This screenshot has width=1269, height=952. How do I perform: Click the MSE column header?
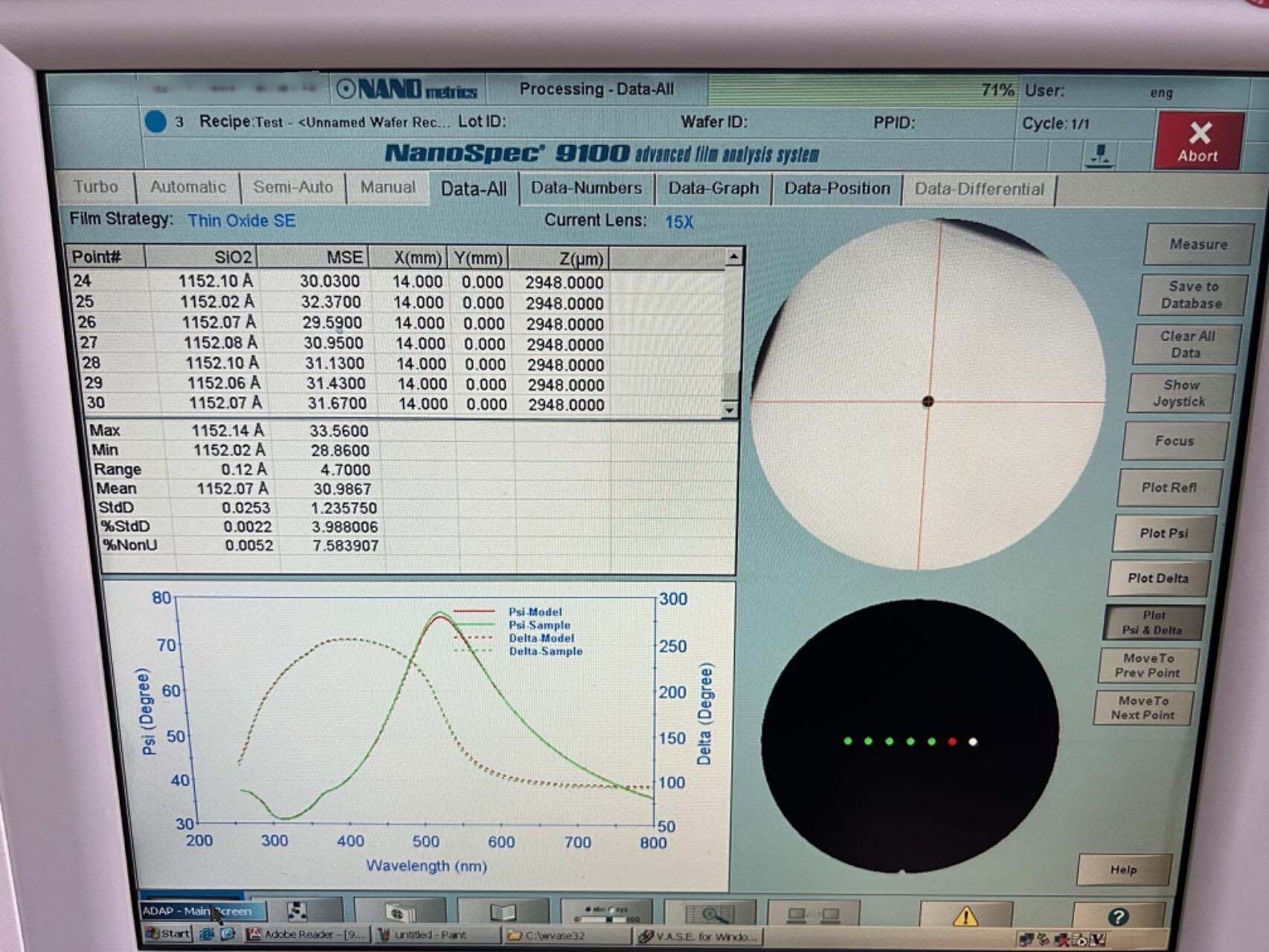313,257
